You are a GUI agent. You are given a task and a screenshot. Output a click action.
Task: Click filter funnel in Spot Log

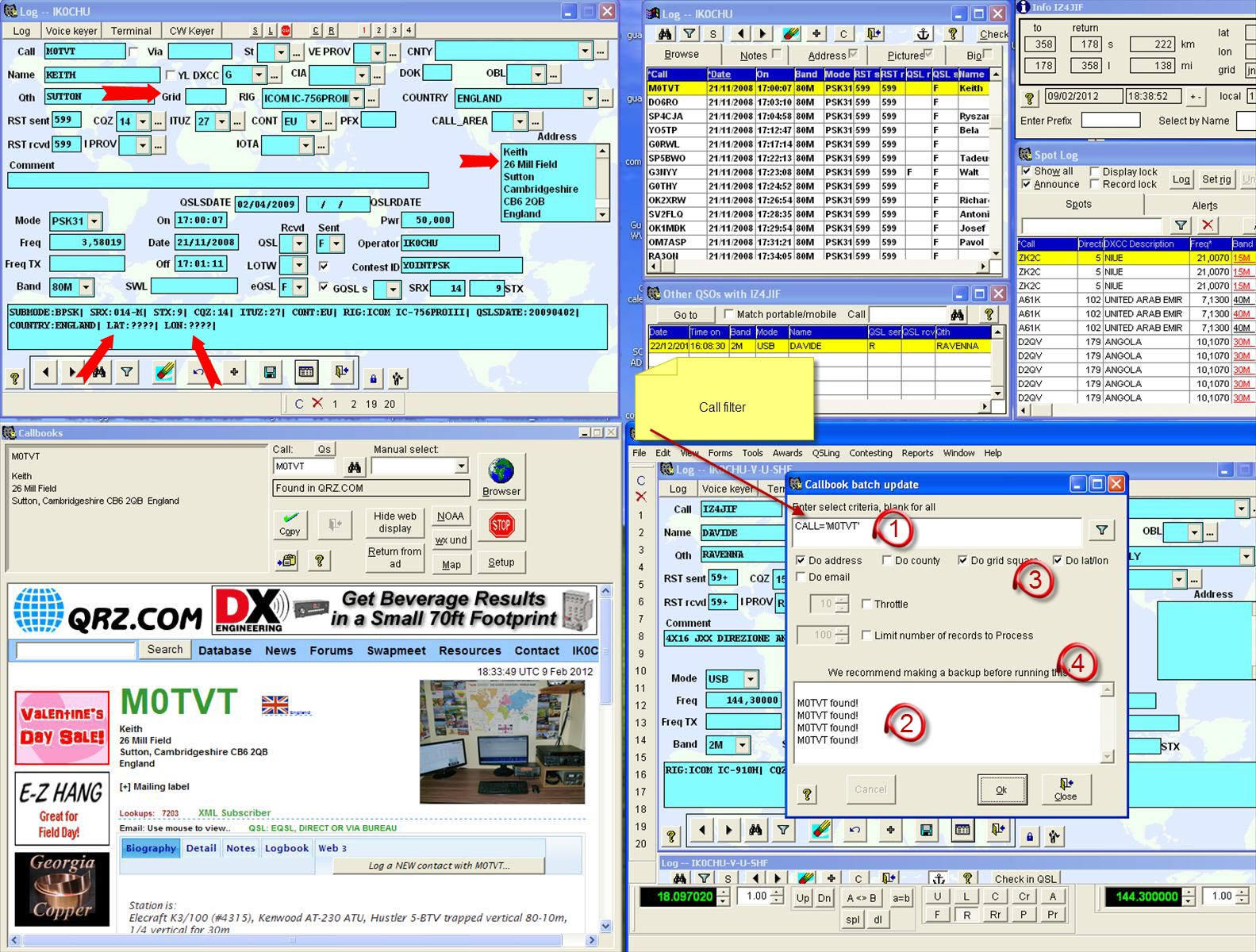[1181, 225]
